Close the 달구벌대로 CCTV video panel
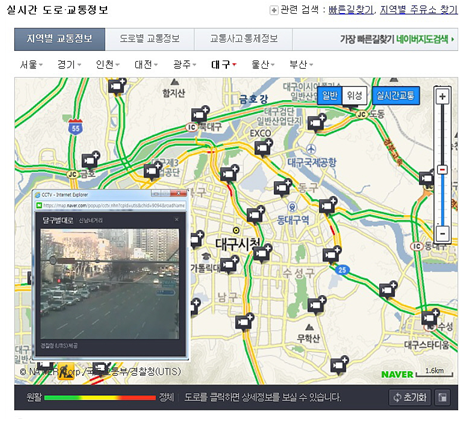Image resolution: width=470 pixels, height=421 pixels. point(177,219)
